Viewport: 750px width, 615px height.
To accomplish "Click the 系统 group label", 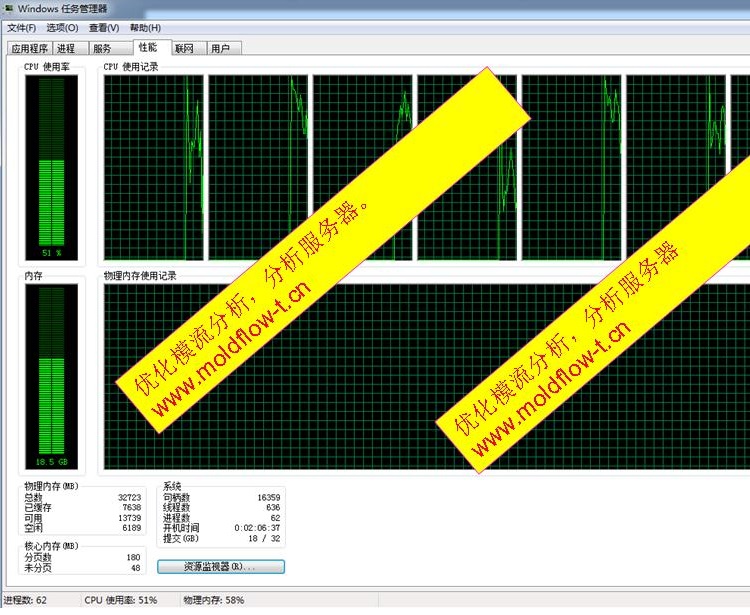I will 172,486.
